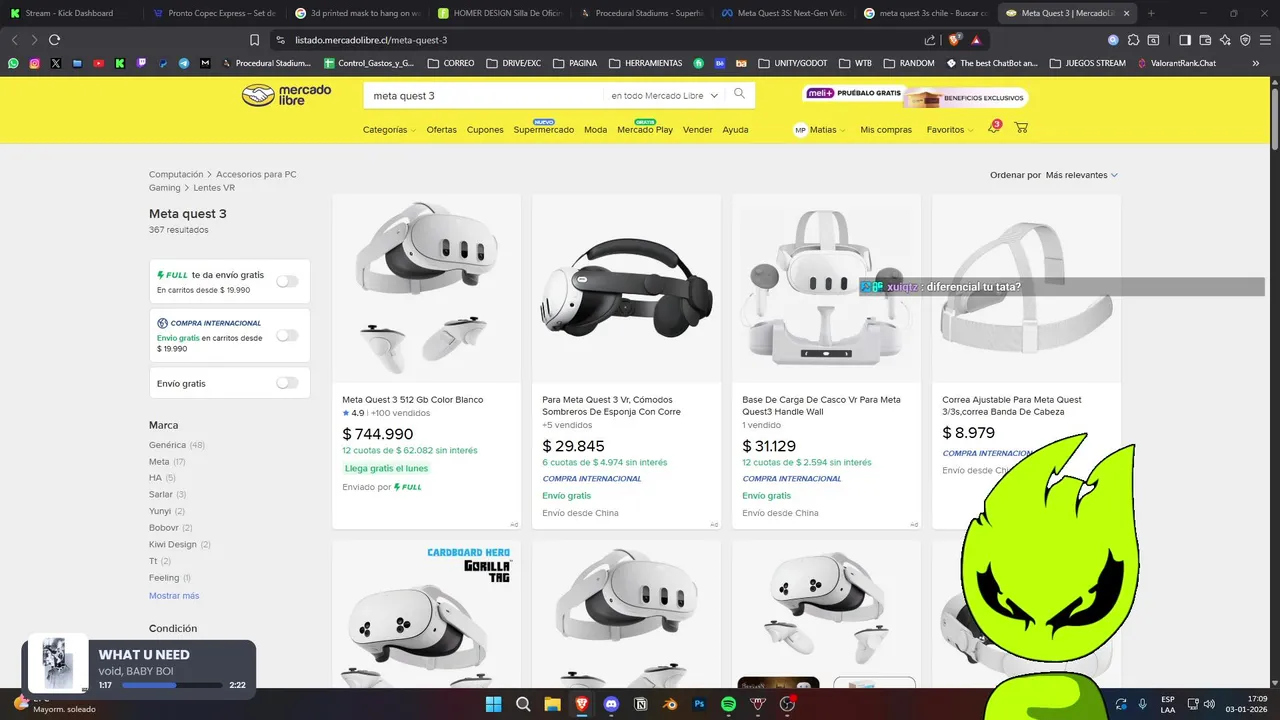Viewport: 1280px width, 720px height.
Task: Click the meta quest 3 search field
Action: click(x=485, y=96)
